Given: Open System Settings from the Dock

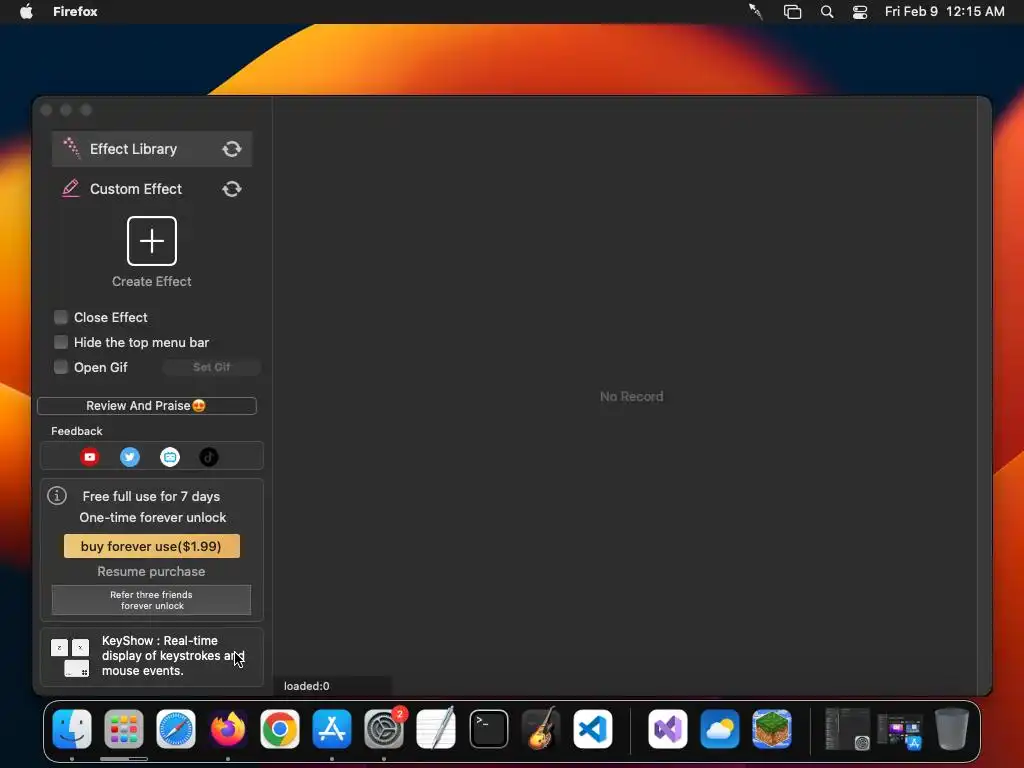Looking at the screenshot, I should [384, 729].
